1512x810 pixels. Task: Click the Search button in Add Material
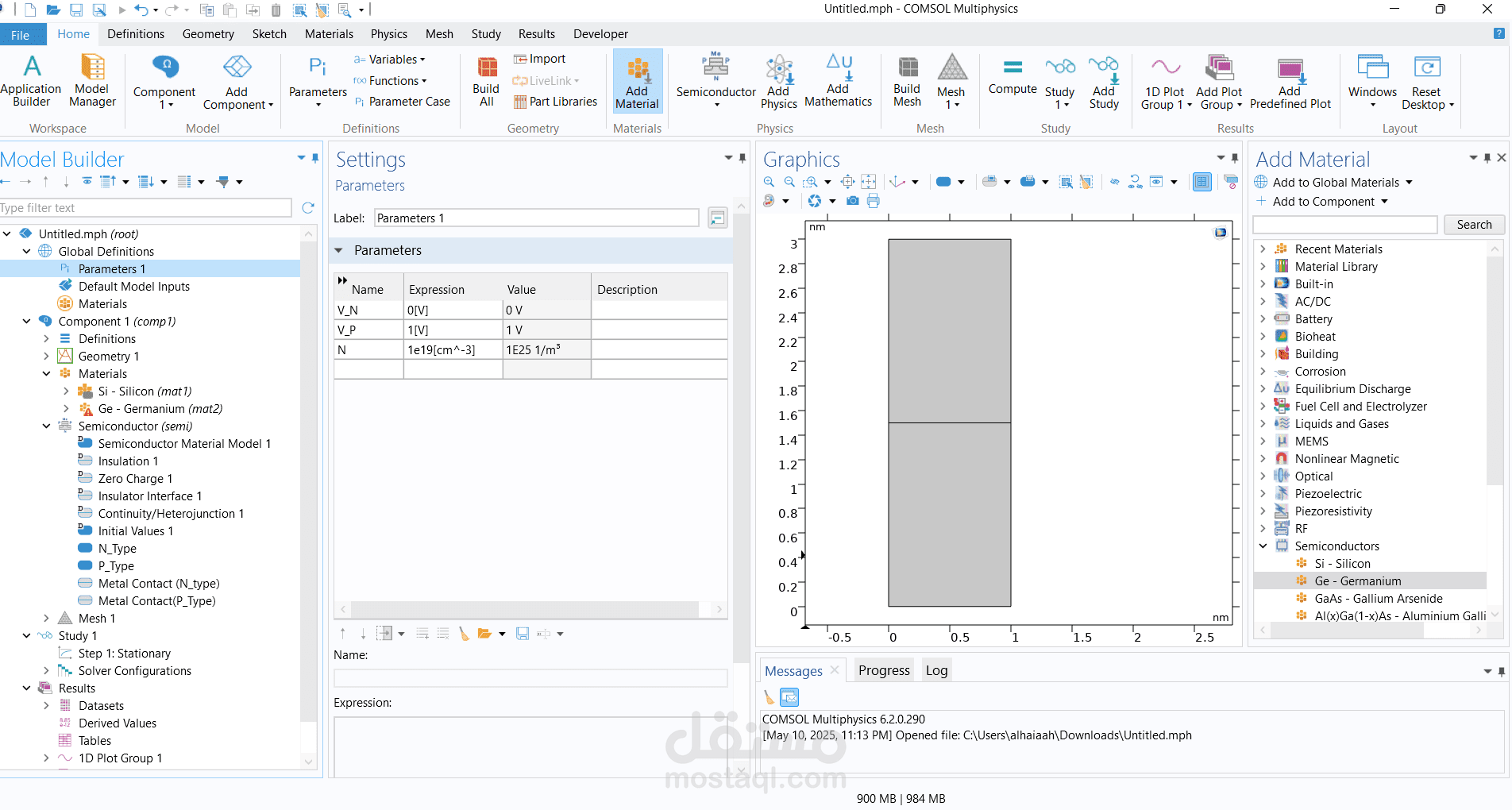coord(1474,225)
